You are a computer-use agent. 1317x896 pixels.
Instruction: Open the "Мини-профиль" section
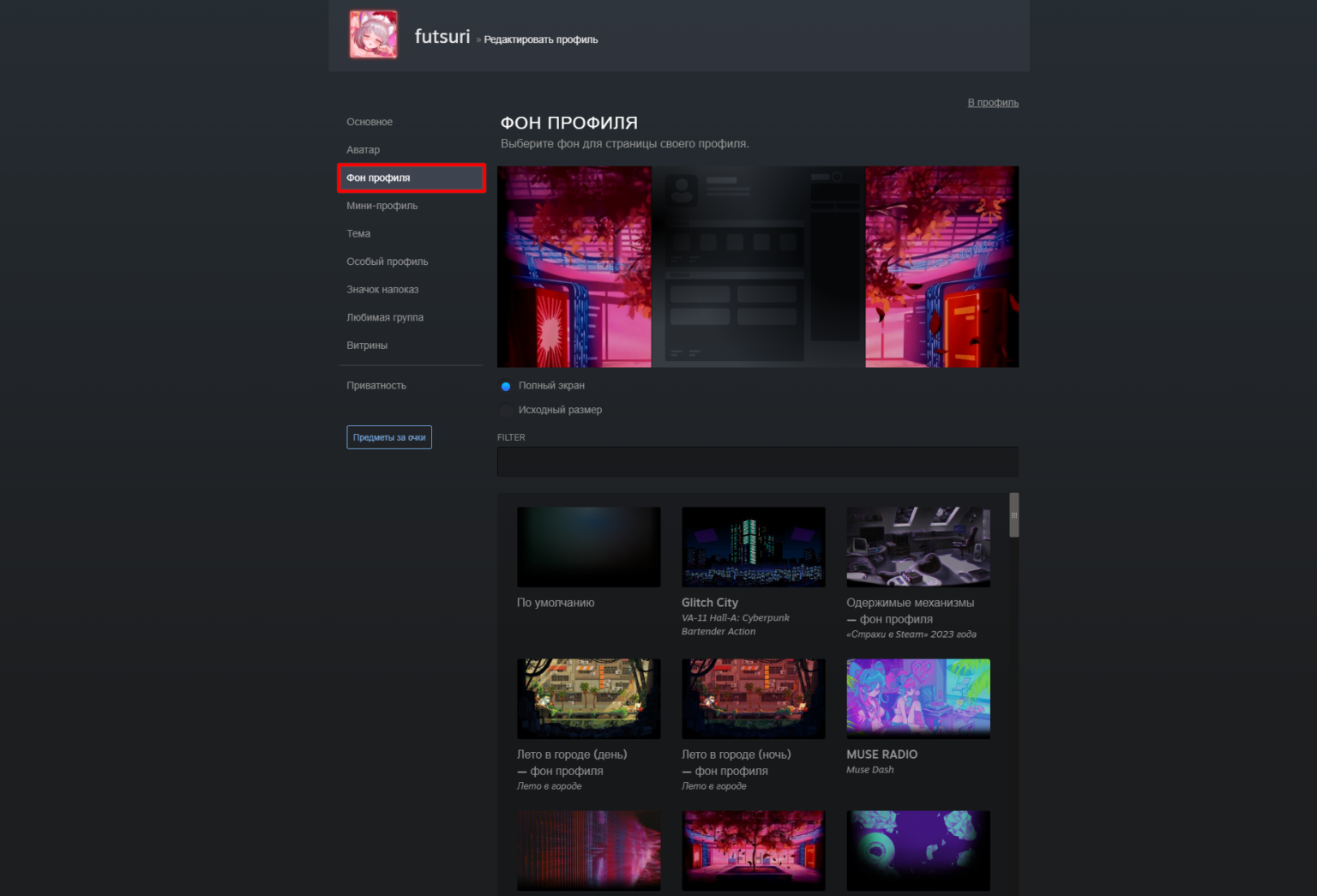pos(382,205)
